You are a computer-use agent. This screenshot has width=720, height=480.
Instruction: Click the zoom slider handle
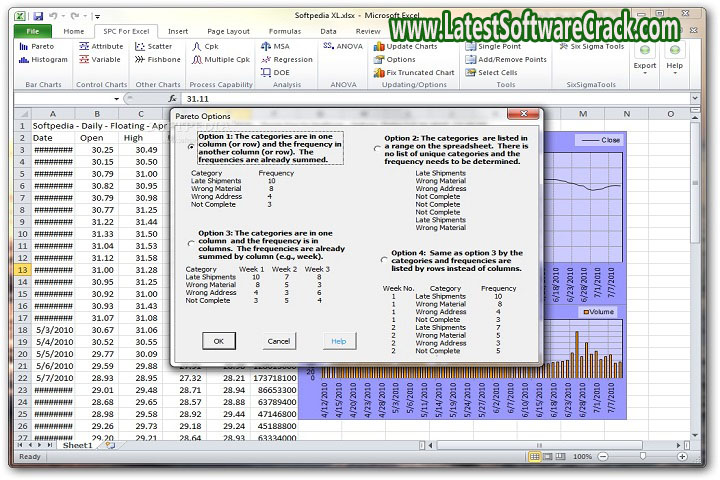pos(642,456)
